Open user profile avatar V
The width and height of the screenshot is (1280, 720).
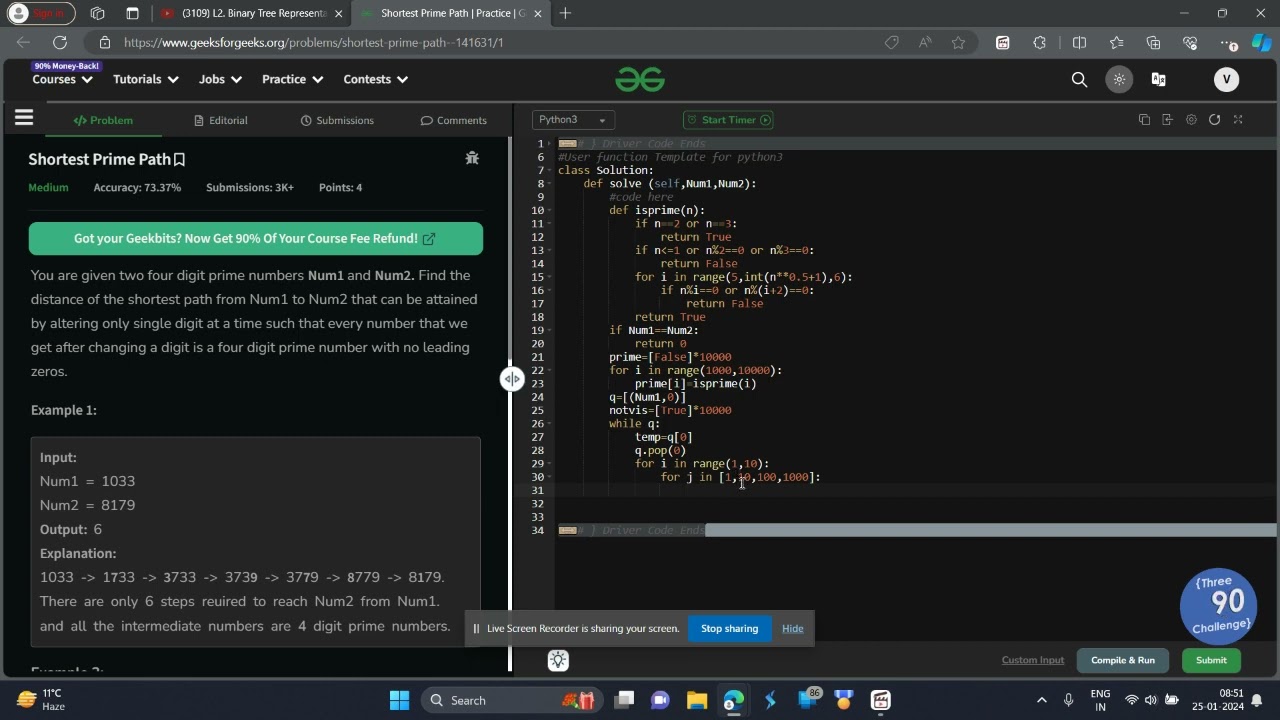pos(1226,80)
